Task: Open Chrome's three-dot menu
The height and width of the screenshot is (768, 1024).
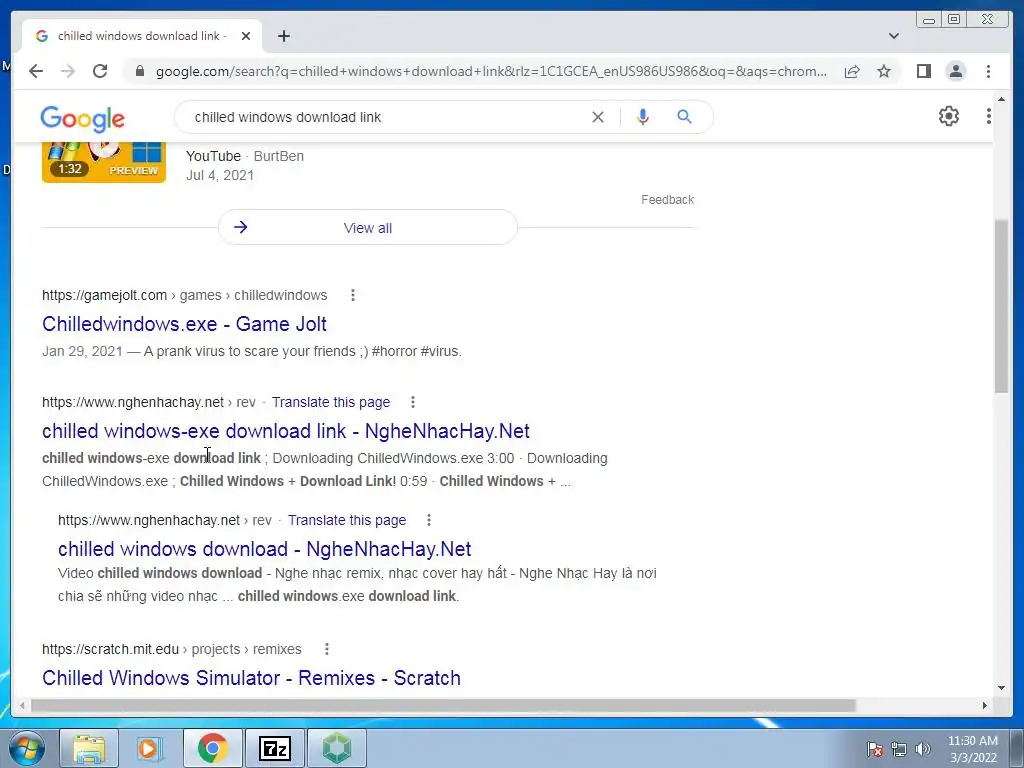Action: click(988, 71)
